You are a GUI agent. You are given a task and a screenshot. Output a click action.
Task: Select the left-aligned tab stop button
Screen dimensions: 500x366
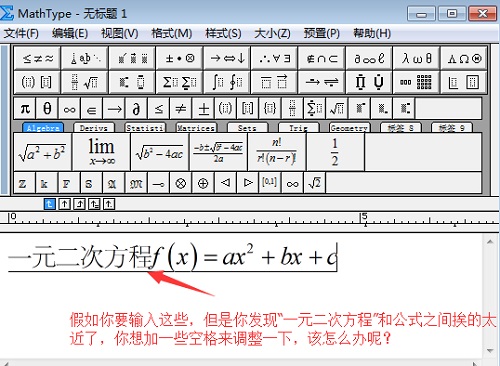(50, 204)
